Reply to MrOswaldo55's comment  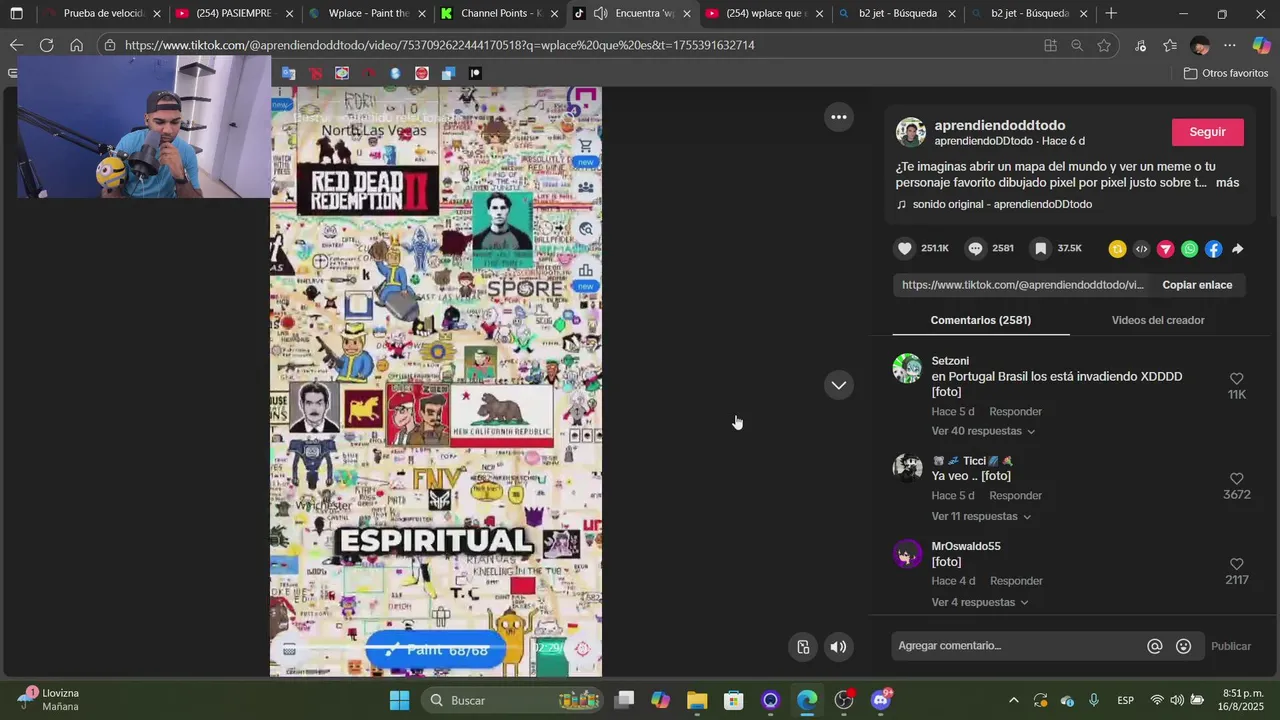[1016, 581]
